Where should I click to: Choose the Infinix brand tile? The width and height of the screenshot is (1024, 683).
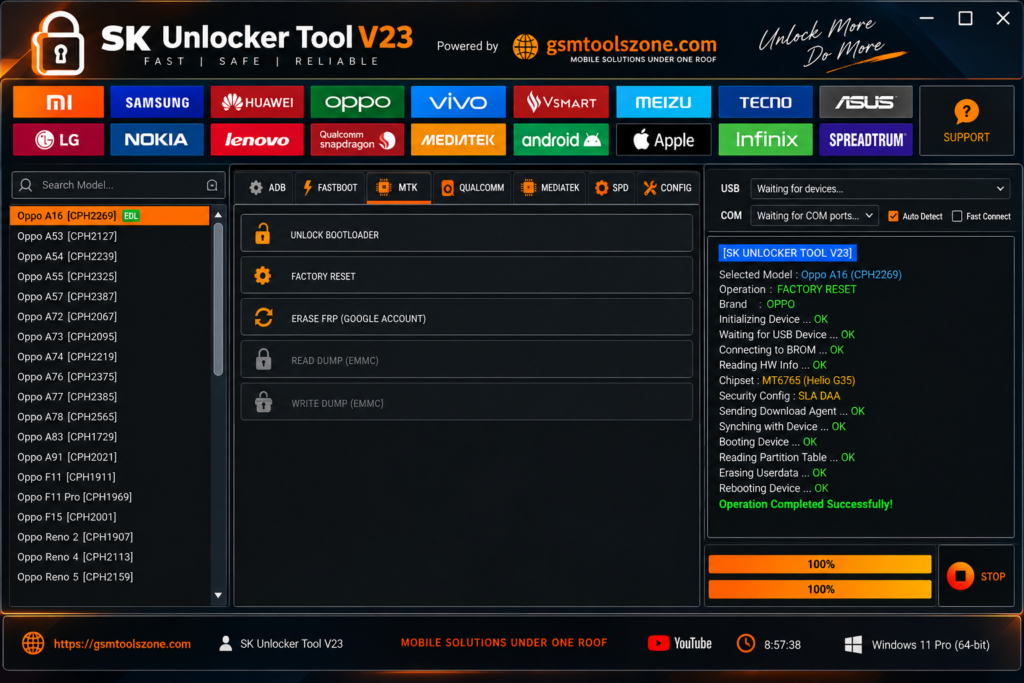click(765, 139)
